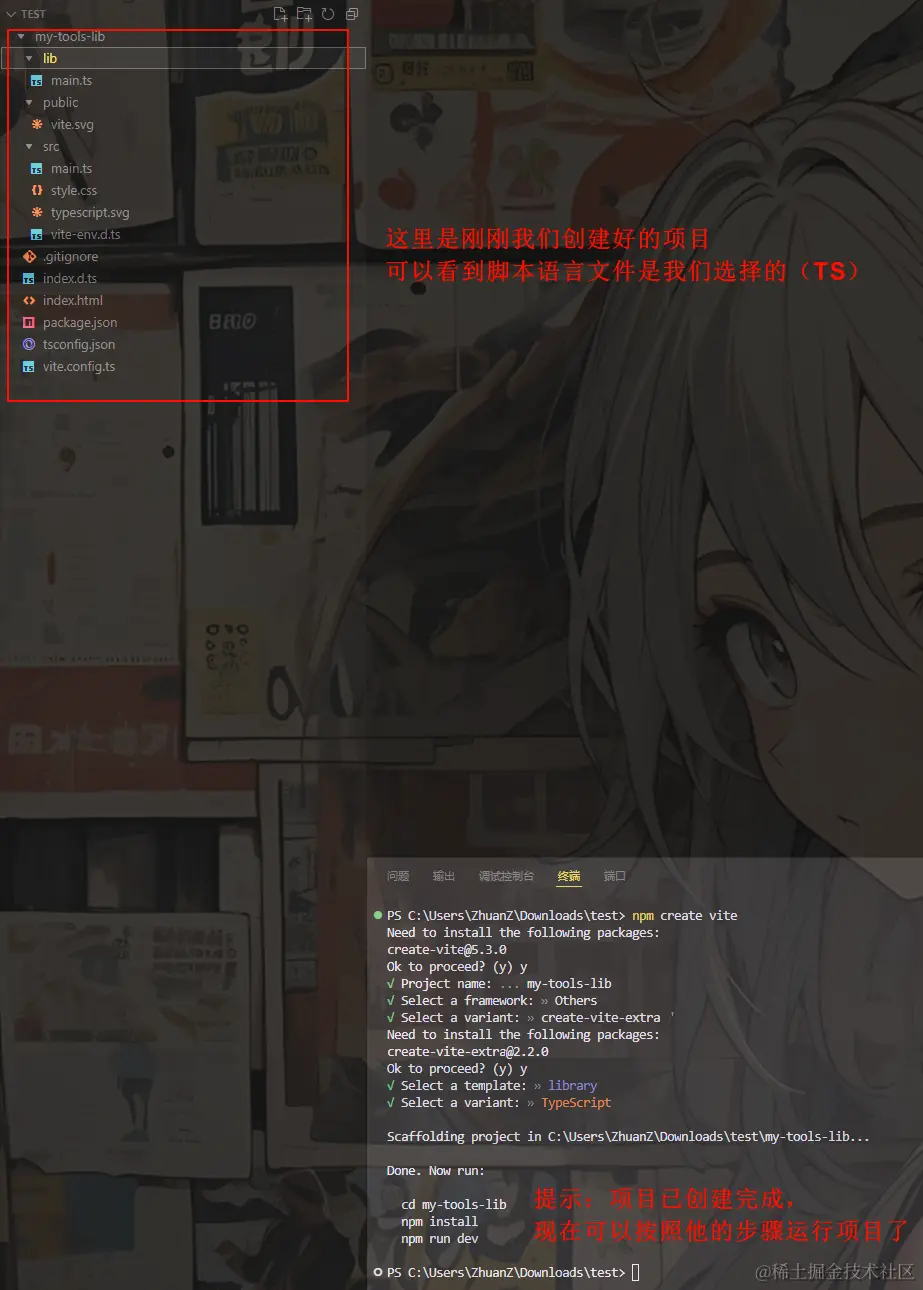Click 'create-vite-extra@2.2.0' terminal text

pos(468,1052)
